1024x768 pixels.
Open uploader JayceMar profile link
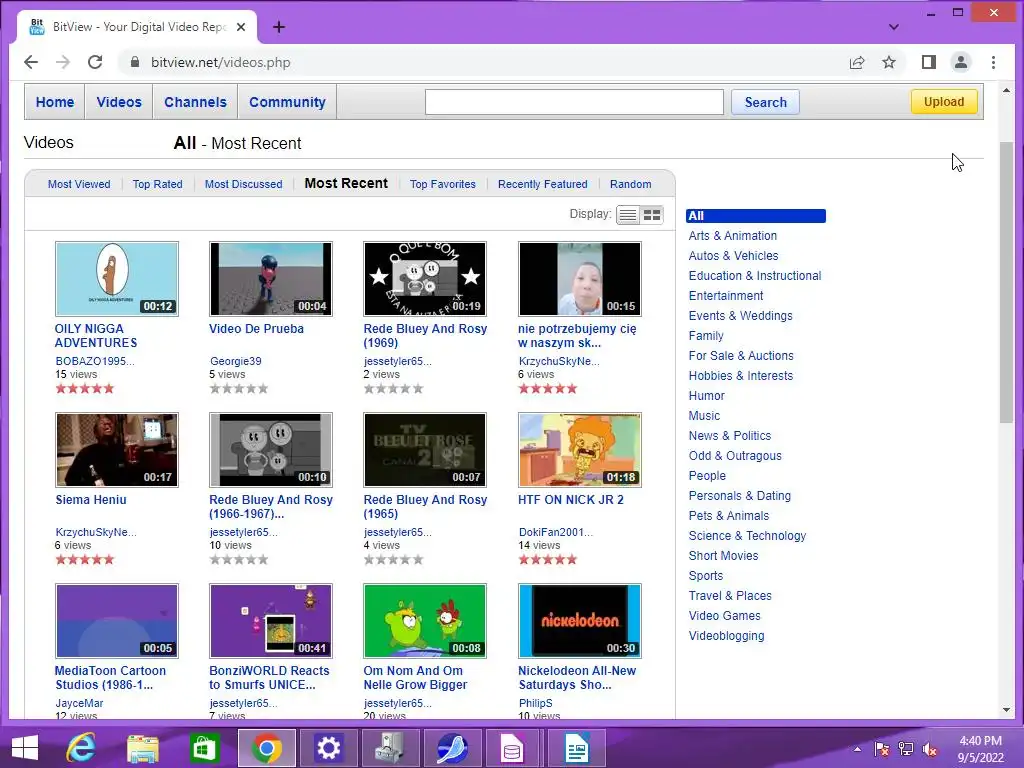point(79,703)
